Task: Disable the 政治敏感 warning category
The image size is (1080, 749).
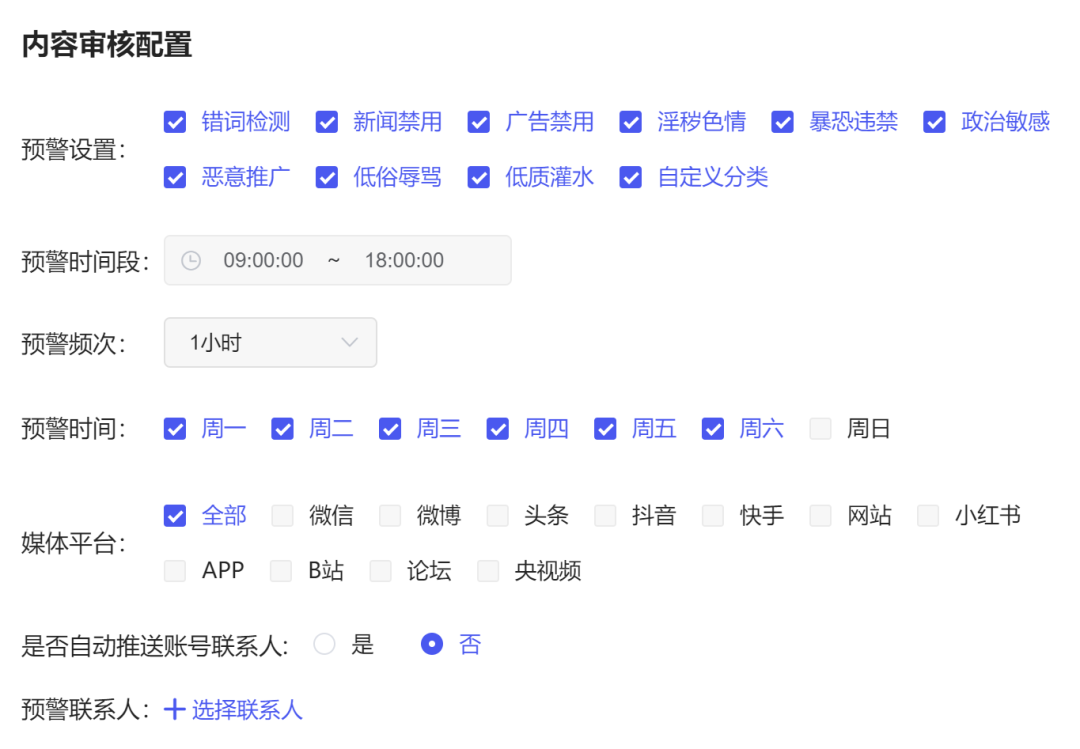Action: (x=934, y=122)
